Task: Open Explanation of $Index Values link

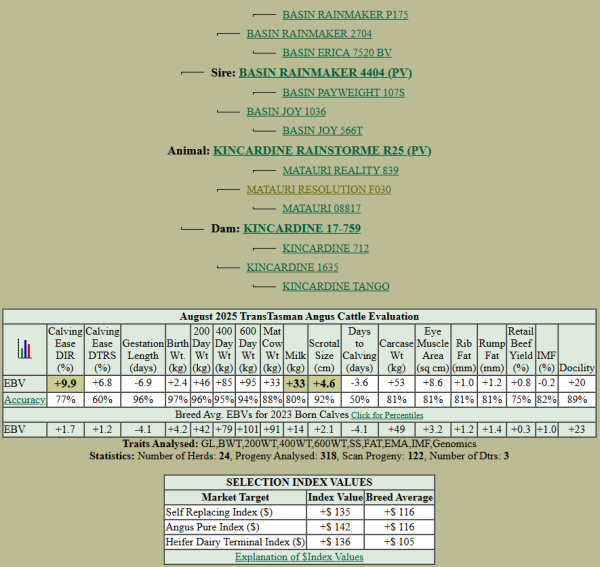Action: pos(299,557)
